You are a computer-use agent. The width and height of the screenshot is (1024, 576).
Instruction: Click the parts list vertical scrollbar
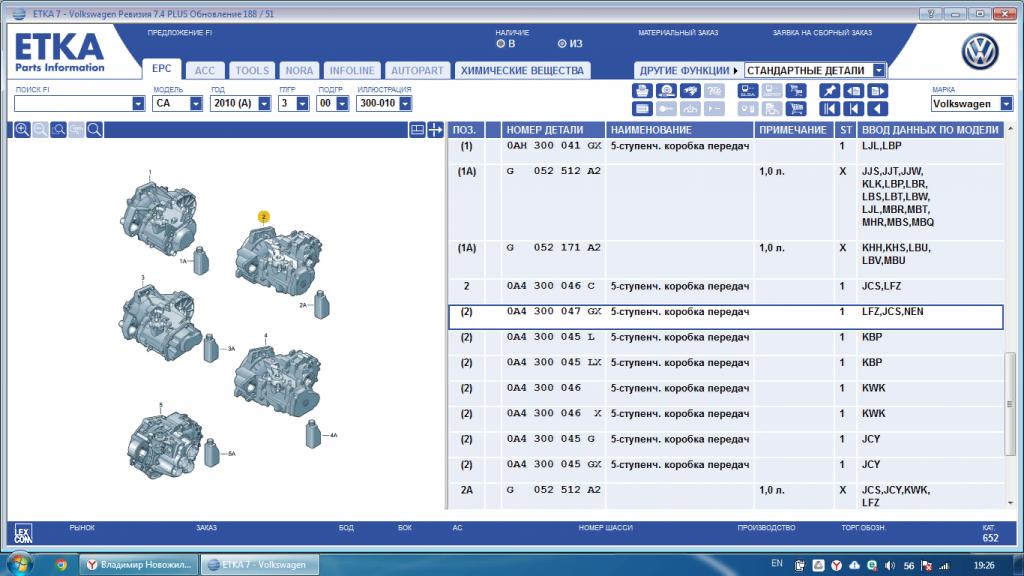pyautogui.click(x=1010, y=404)
